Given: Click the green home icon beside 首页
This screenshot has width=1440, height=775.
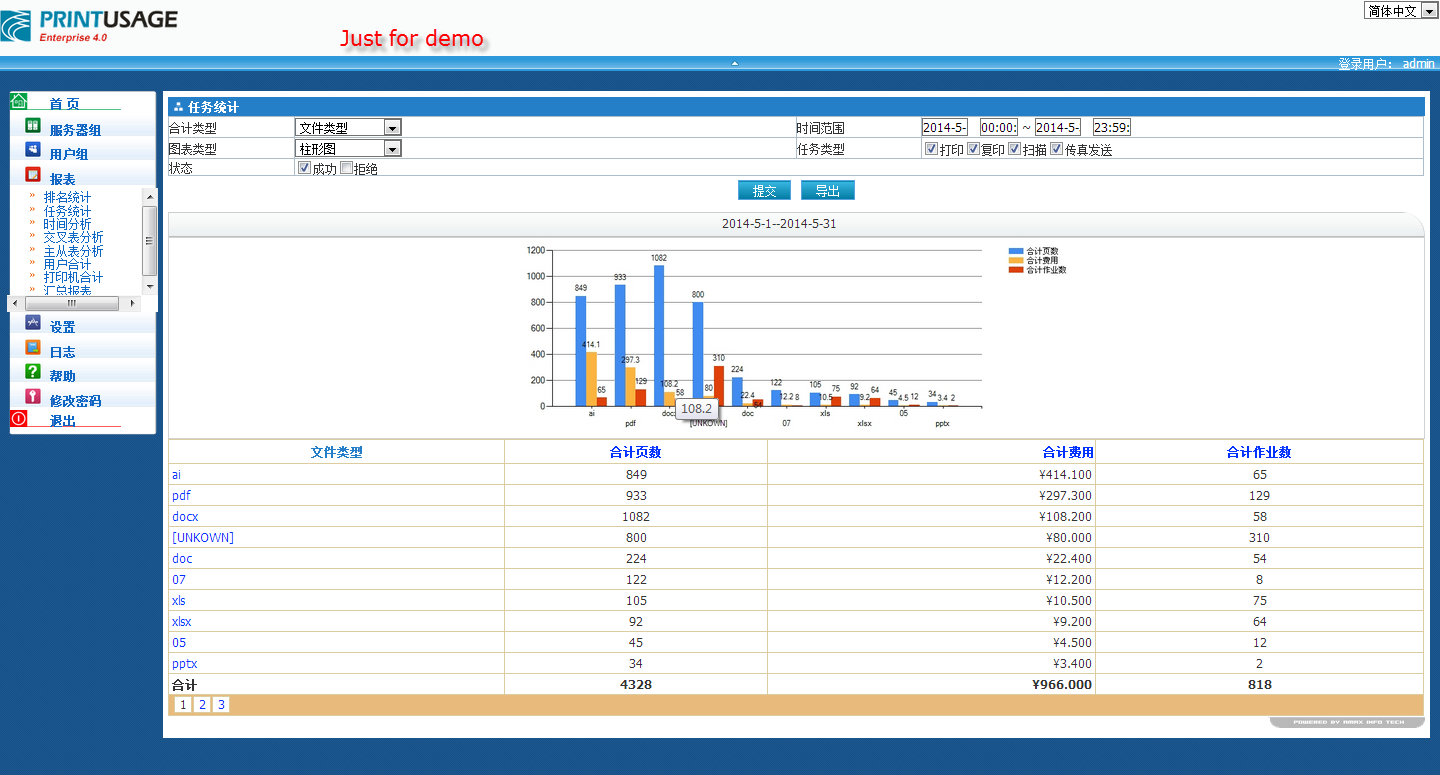Looking at the screenshot, I should pos(19,101).
